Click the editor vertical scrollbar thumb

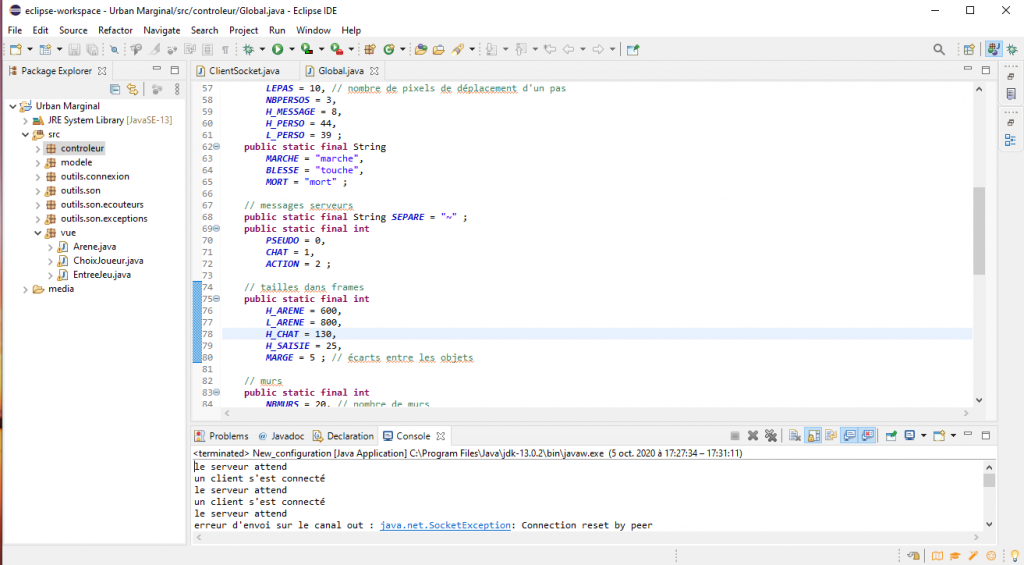coord(979,230)
